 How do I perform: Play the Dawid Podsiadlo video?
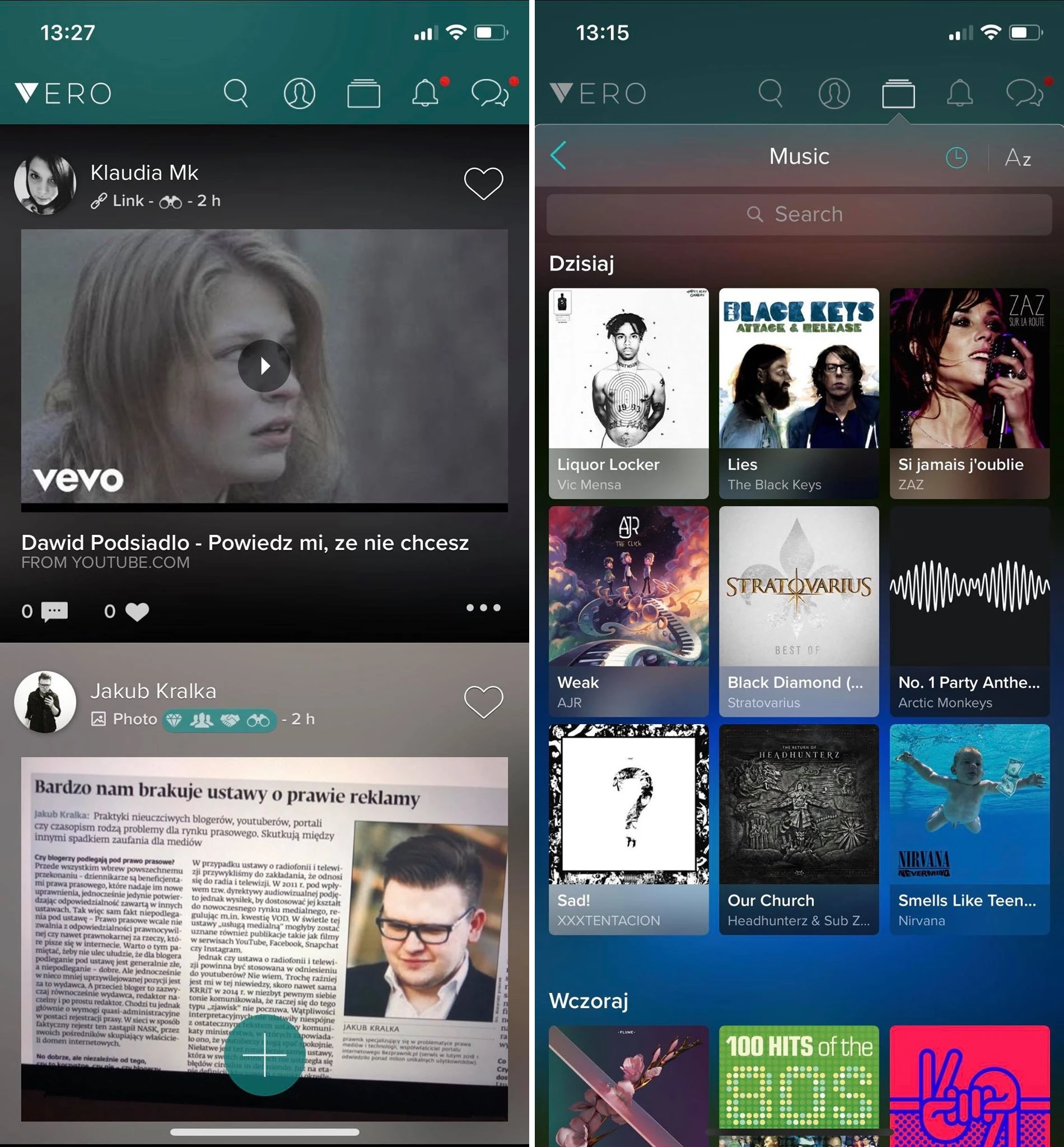(x=264, y=366)
